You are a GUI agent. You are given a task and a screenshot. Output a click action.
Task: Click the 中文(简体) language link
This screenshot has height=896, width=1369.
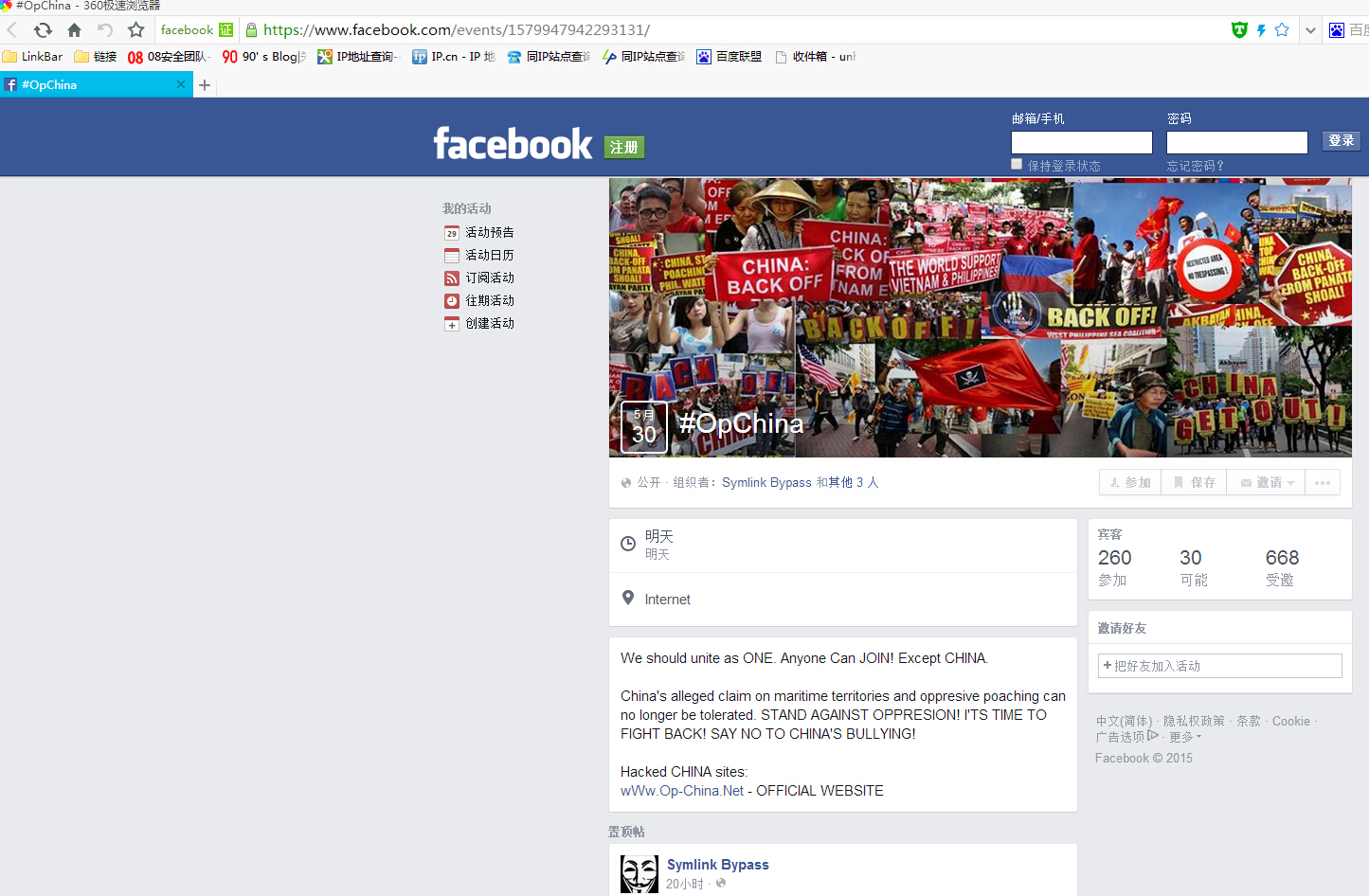pos(1124,721)
